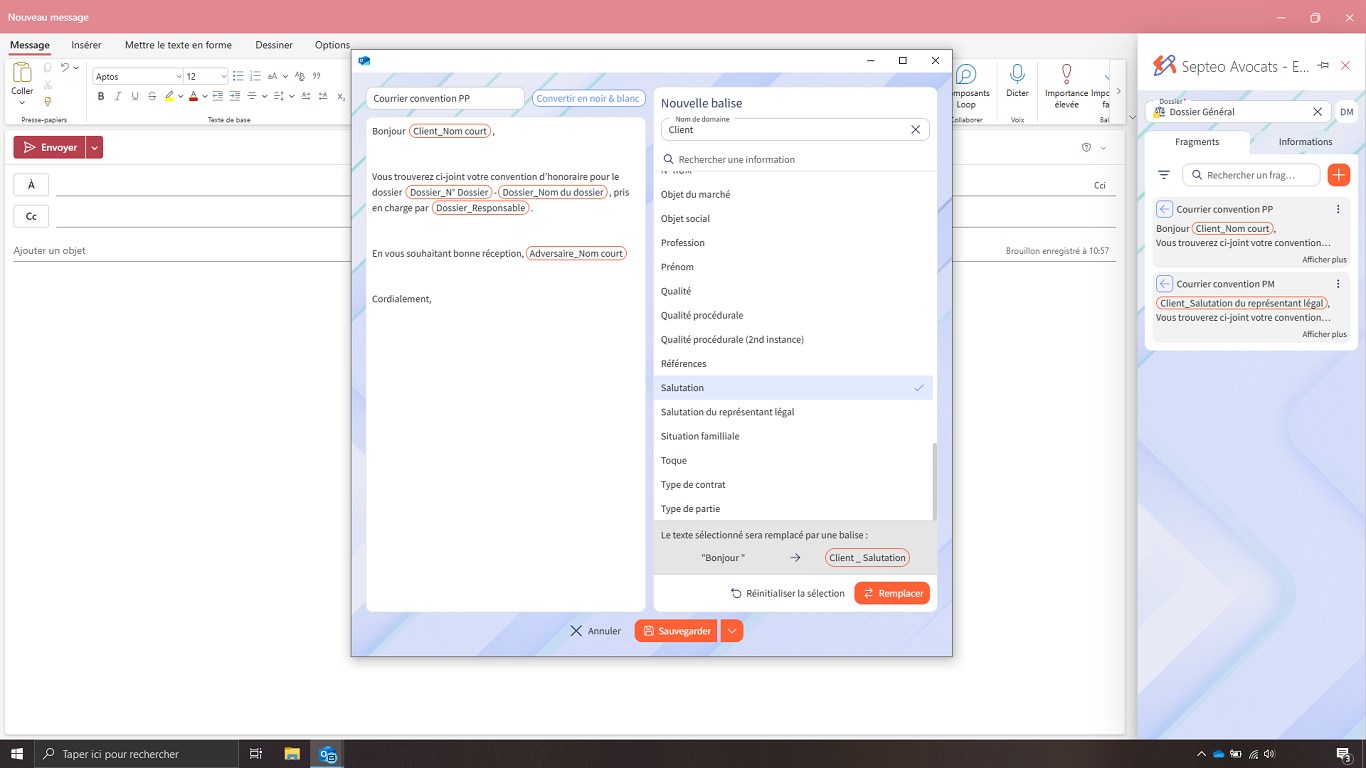Screen dimensions: 1366x768
Task: Open more options for Courrier convention PM card
Action: (x=1338, y=284)
